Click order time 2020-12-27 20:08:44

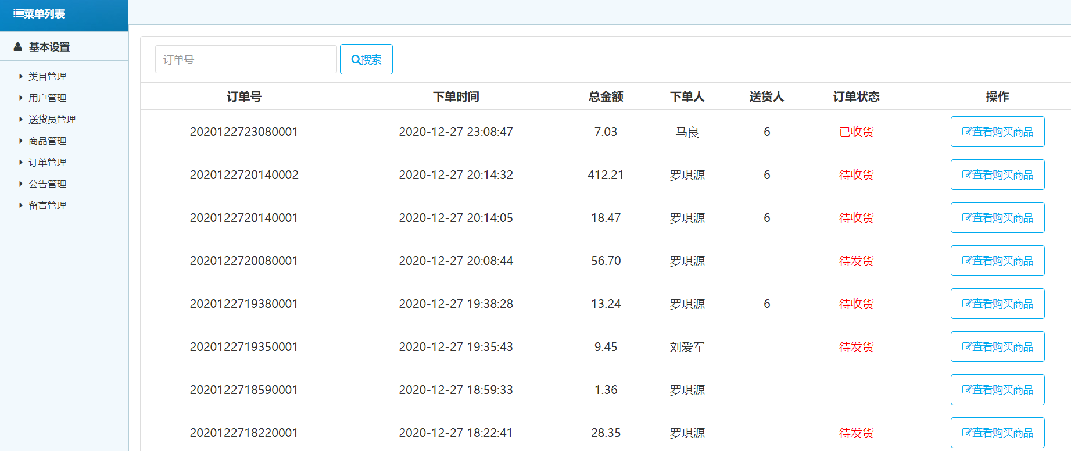pos(456,261)
